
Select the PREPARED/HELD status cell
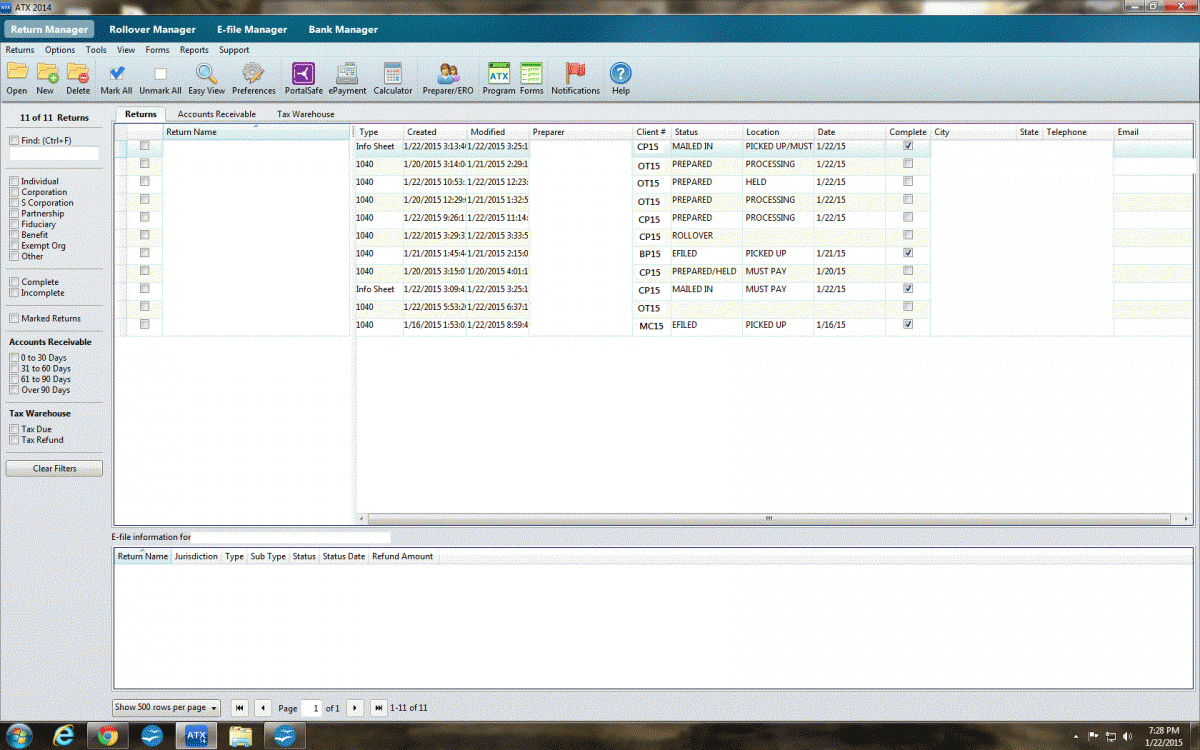[706, 271]
